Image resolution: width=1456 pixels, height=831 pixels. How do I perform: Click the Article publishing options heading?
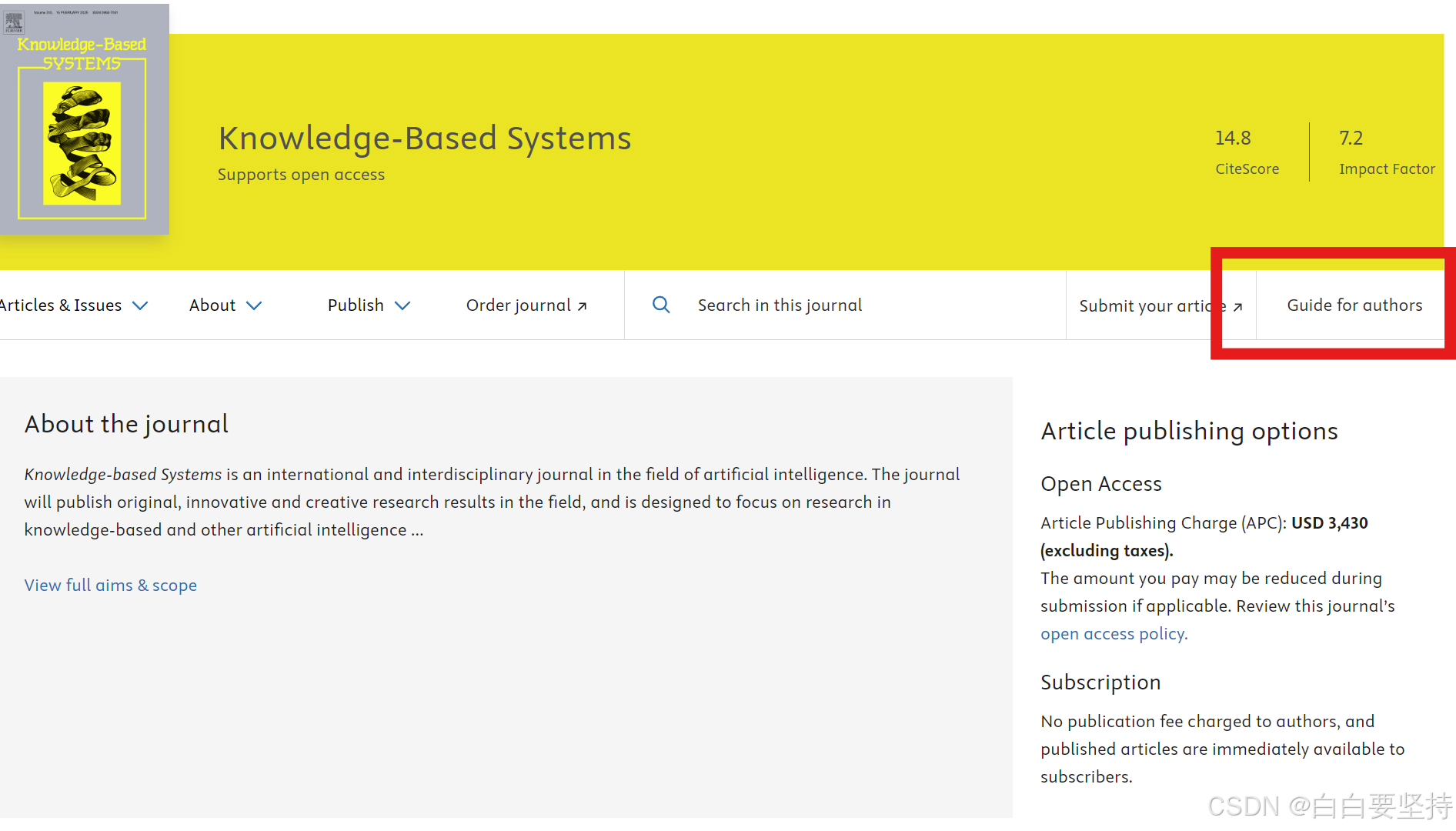1189,432
